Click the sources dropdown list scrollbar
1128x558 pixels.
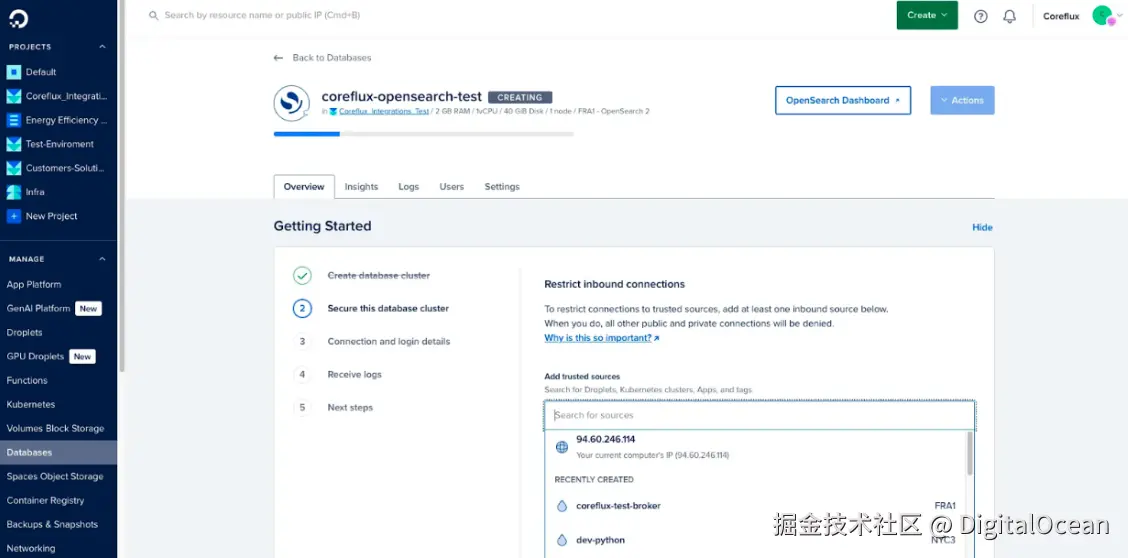970,452
